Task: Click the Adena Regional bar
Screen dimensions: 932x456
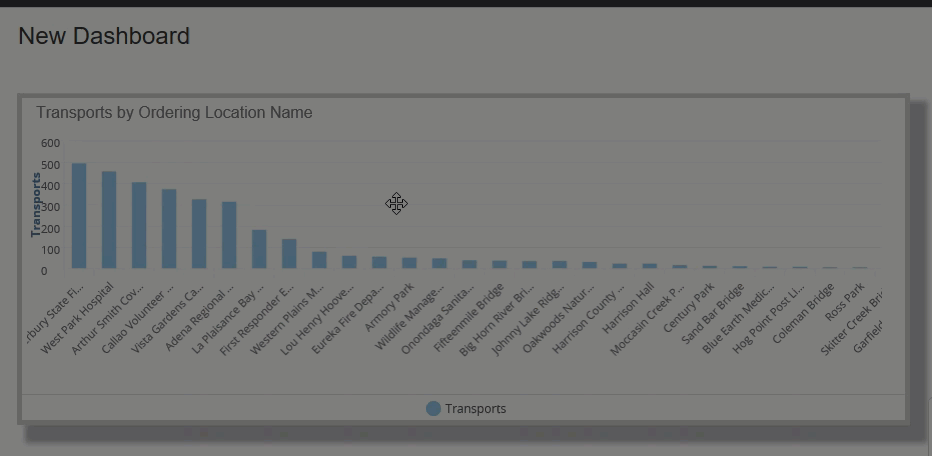Action: [229, 235]
